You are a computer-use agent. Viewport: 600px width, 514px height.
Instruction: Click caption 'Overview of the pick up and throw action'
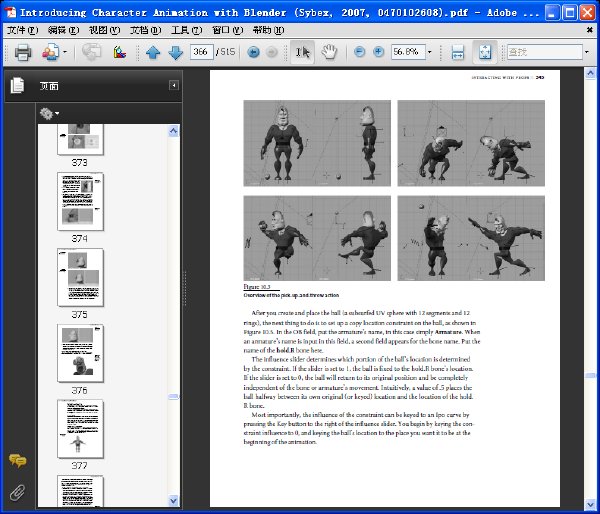[291, 295]
